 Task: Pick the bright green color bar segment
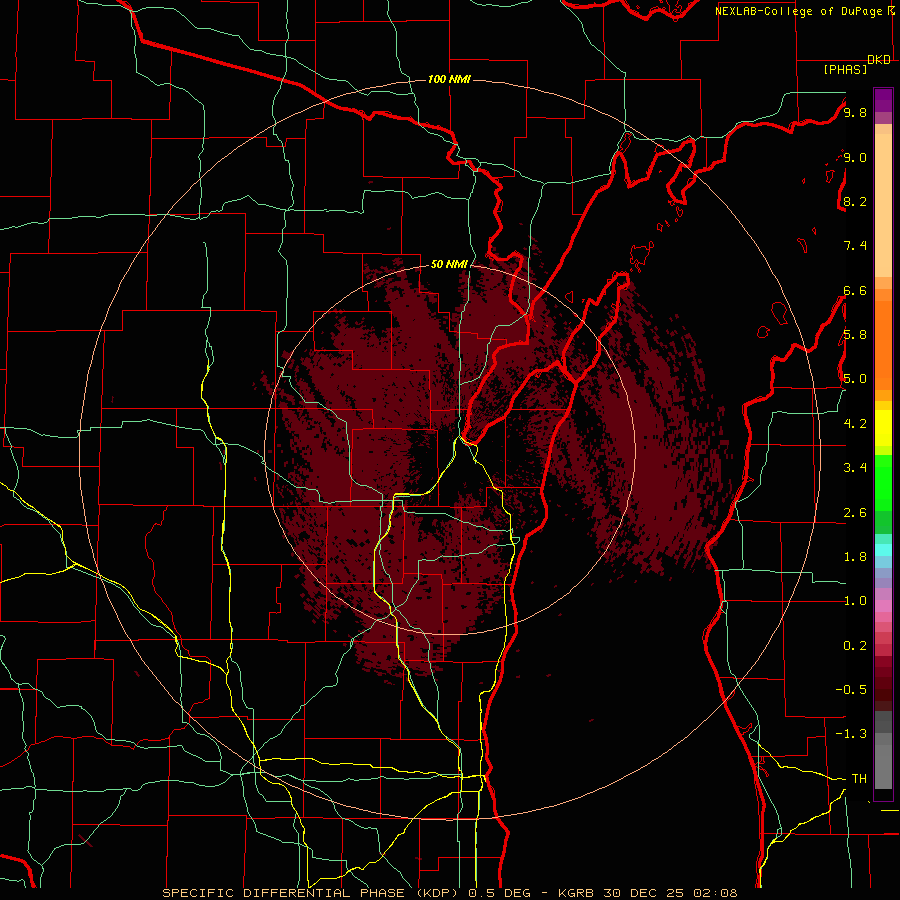pos(883,482)
